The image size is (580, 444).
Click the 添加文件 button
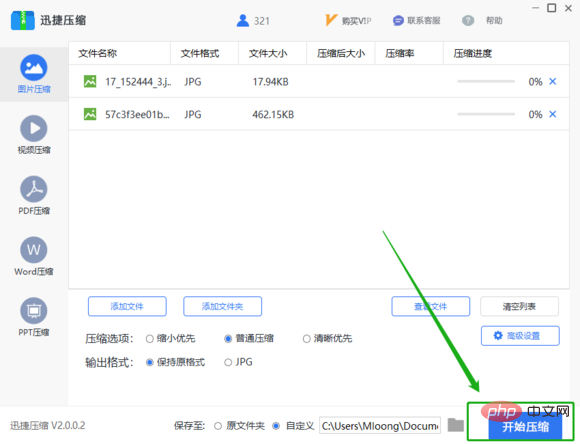pyautogui.click(x=127, y=306)
